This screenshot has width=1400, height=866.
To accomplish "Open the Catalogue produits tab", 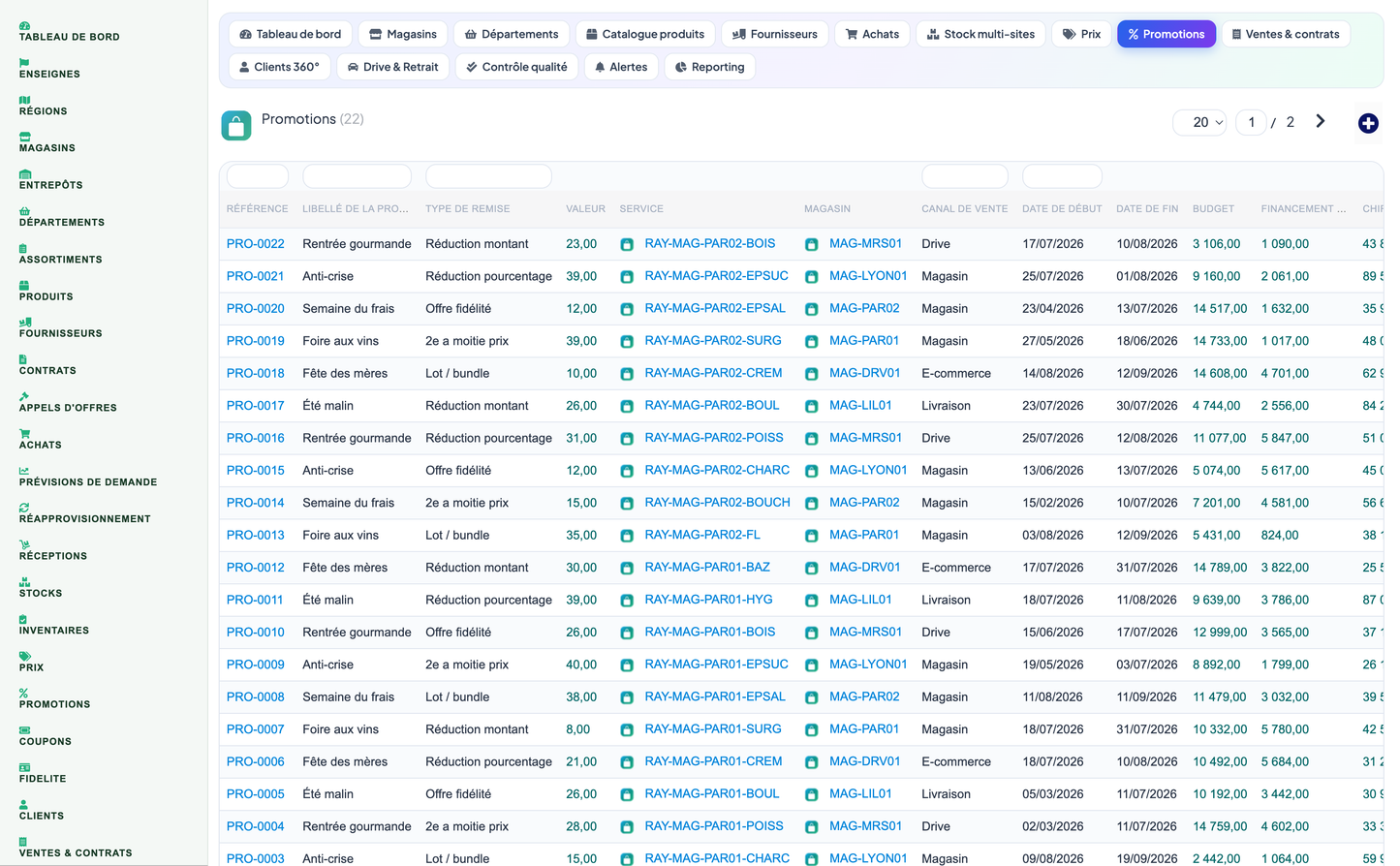I will (x=645, y=34).
